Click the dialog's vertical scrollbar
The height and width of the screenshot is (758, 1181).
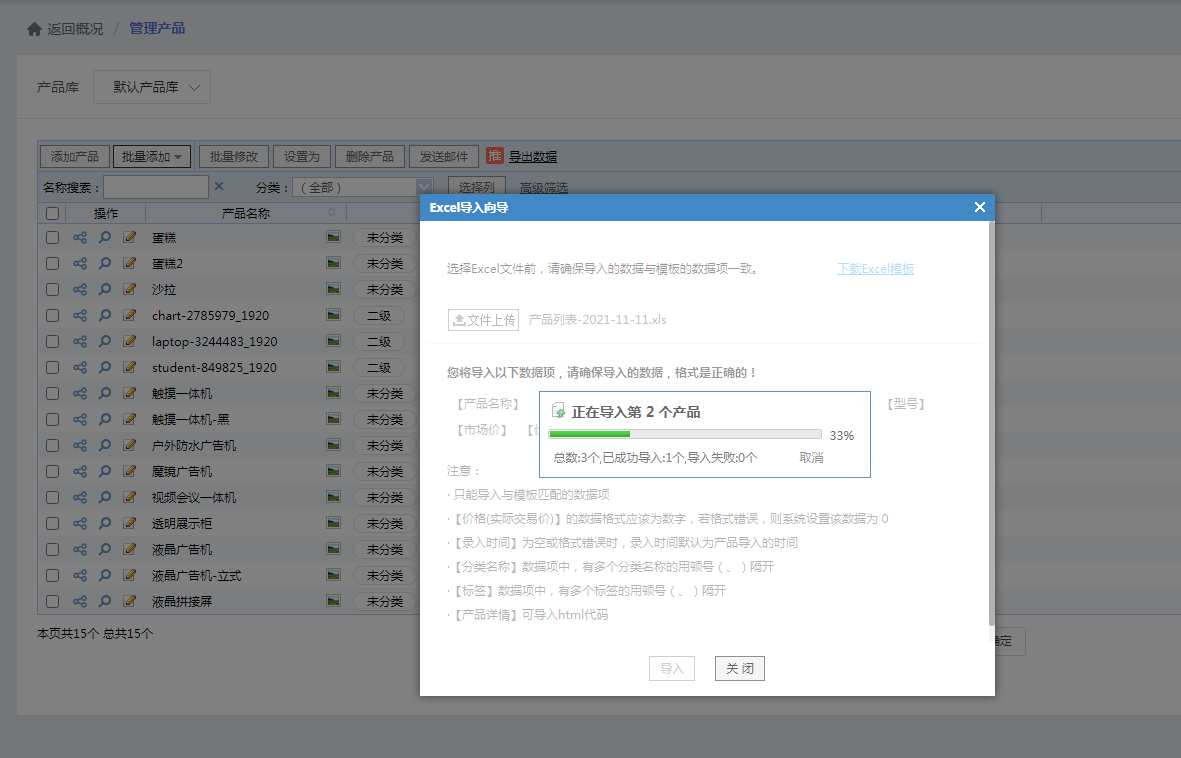click(990, 422)
